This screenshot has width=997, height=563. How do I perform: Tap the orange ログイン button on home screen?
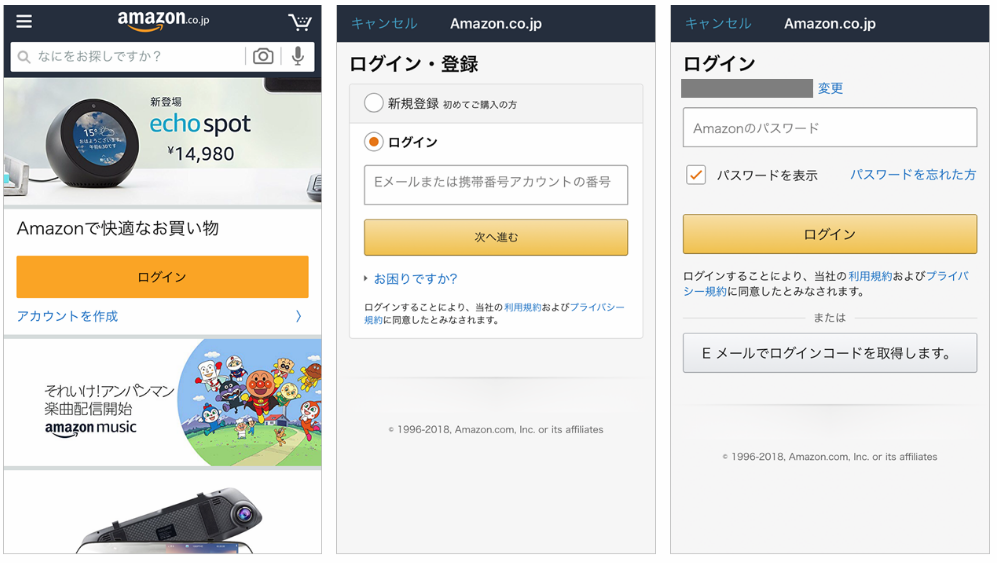point(162,277)
